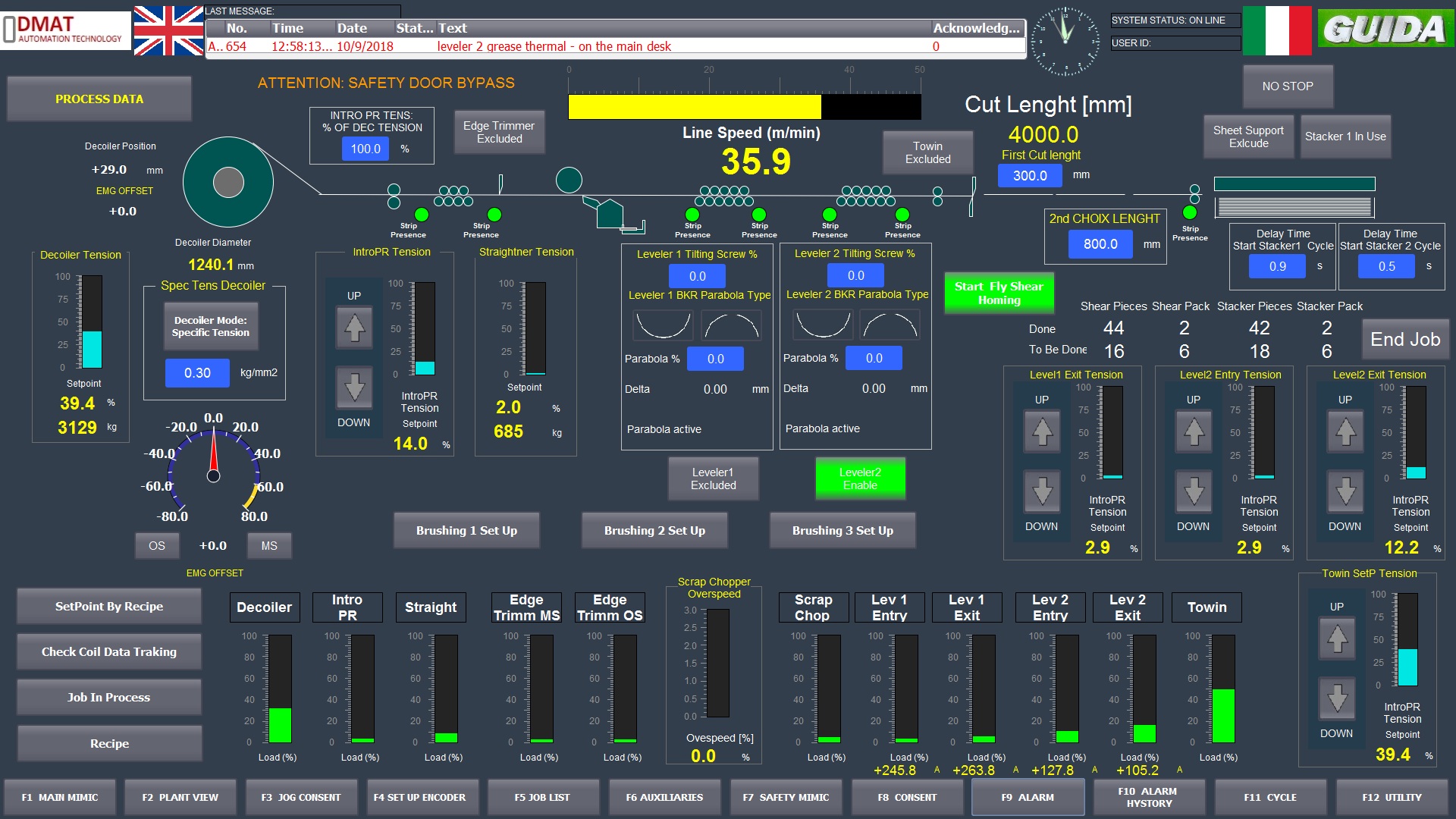The width and height of the screenshot is (1456, 819).
Task: Open Recipe menu item
Action: 108,743
